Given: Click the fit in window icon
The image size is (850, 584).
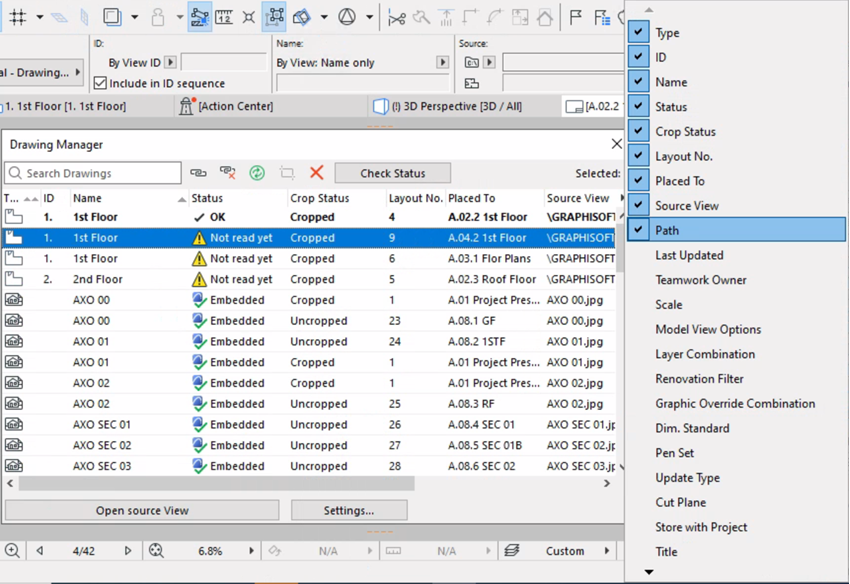Looking at the screenshot, I should pyautogui.click(x=156, y=550).
